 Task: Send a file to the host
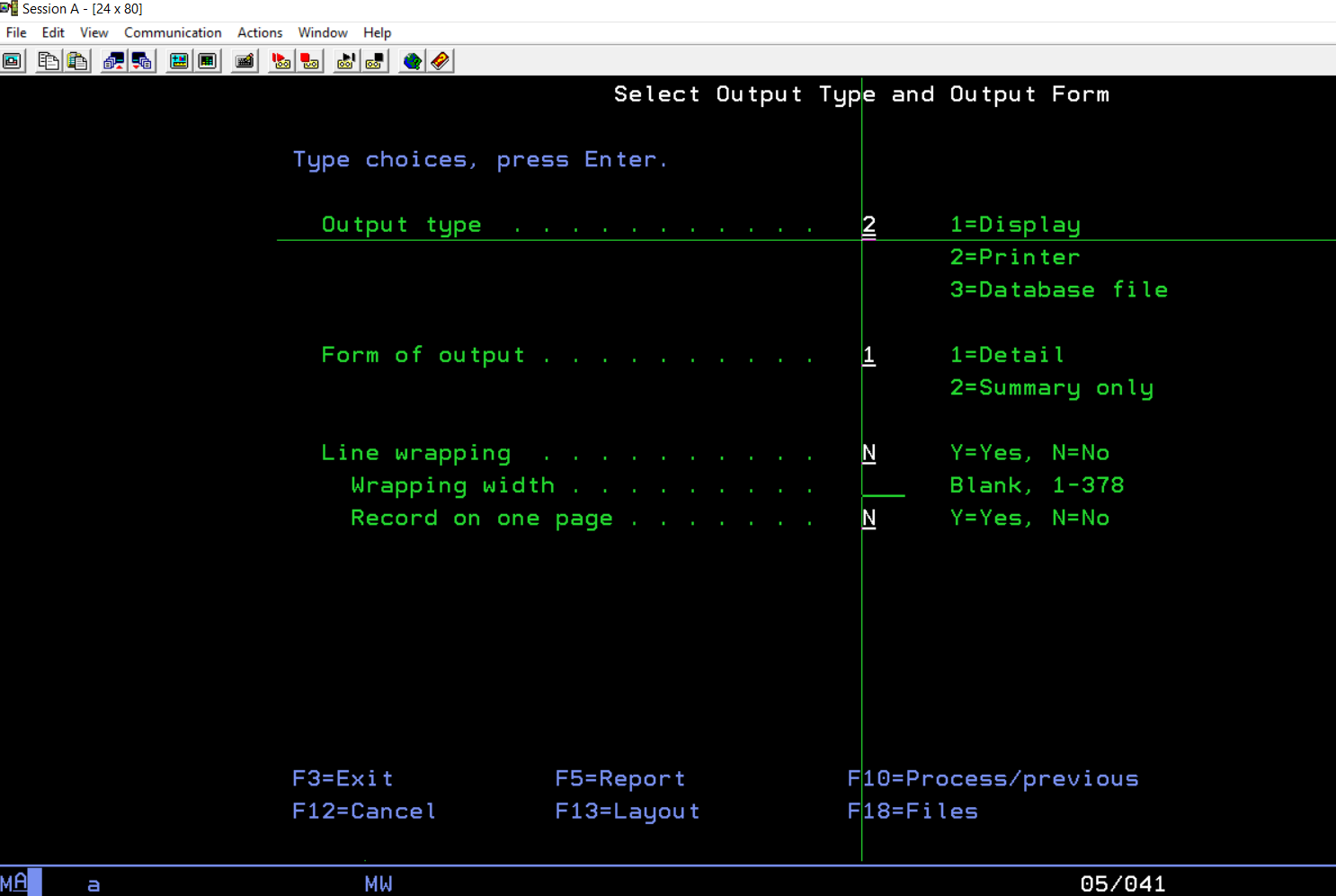click(113, 60)
